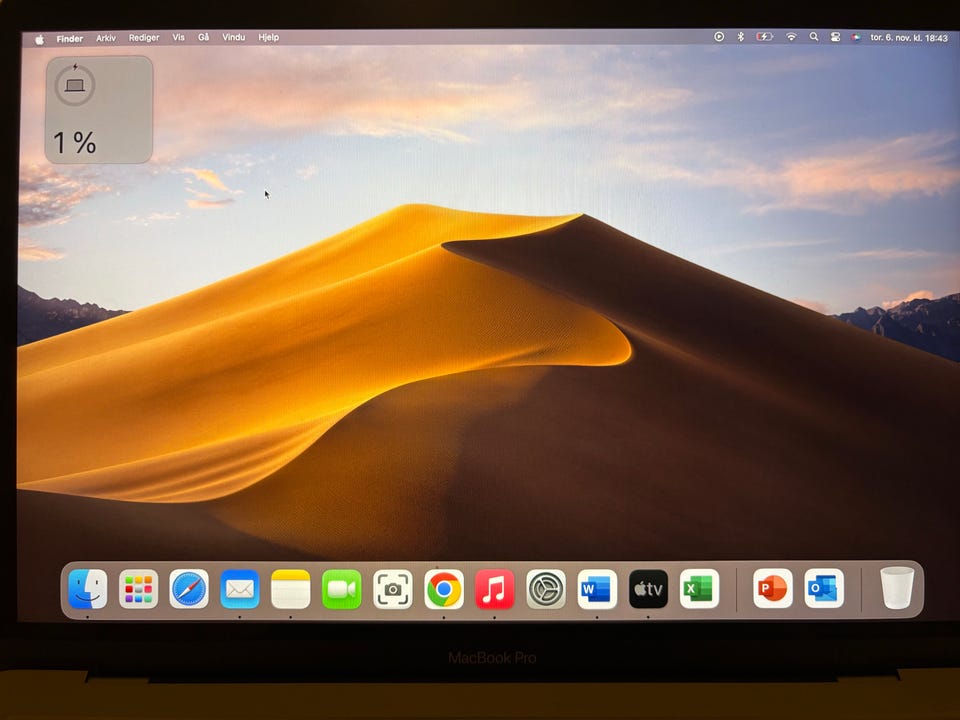Launch FaceTime from the Dock
The width and height of the screenshot is (960, 720).
(x=342, y=589)
